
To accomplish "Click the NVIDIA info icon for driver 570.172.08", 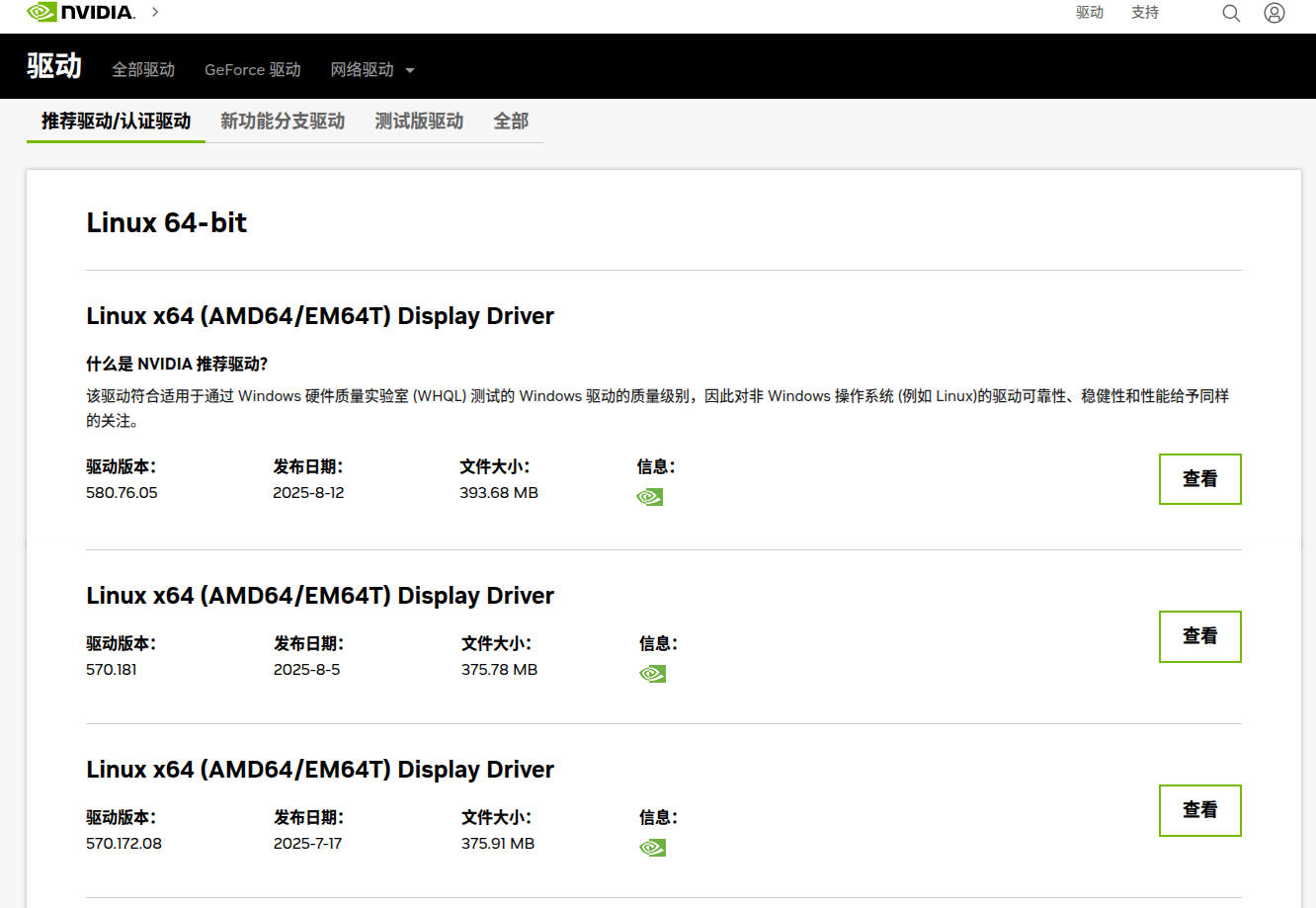I will tap(652, 848).
